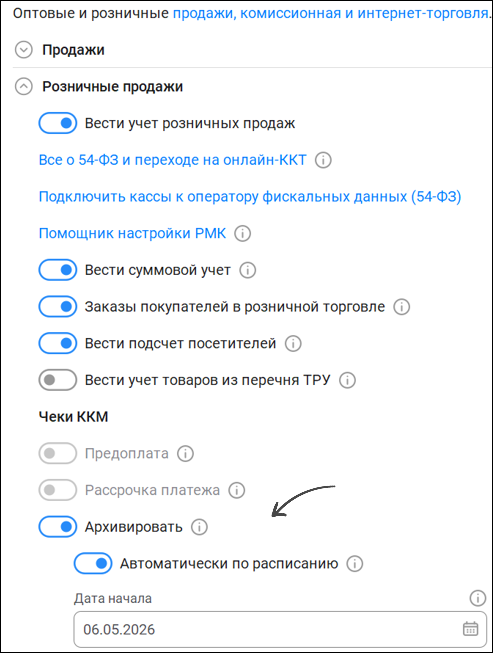Click info icon beside Помощник настройки РМК
493x653 pixels.
point(242,233)
